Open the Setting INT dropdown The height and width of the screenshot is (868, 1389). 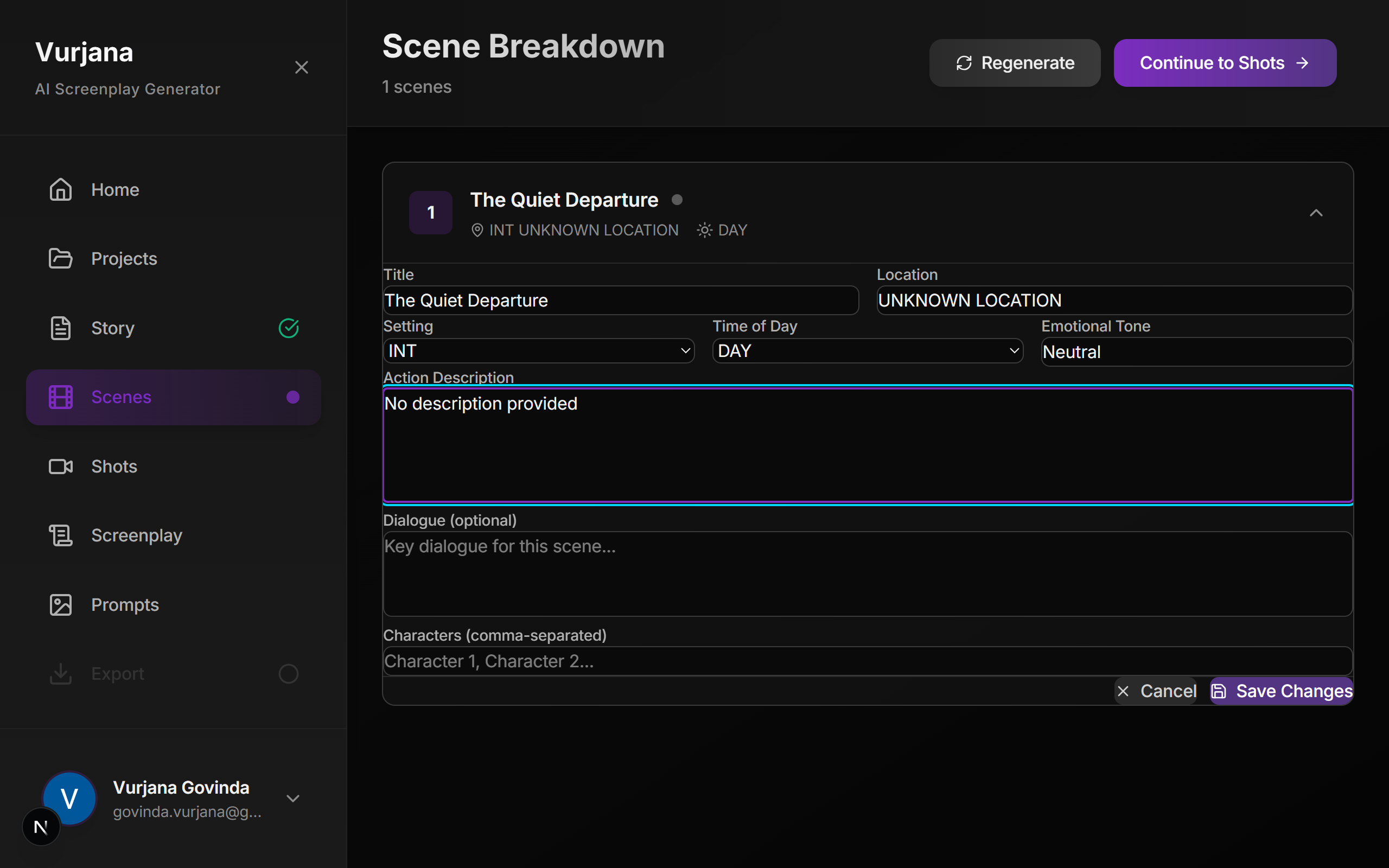[x=538, y=351]
